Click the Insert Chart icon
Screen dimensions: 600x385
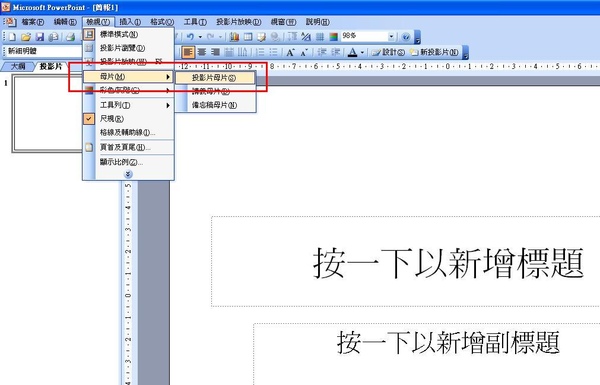pos(234,37)
